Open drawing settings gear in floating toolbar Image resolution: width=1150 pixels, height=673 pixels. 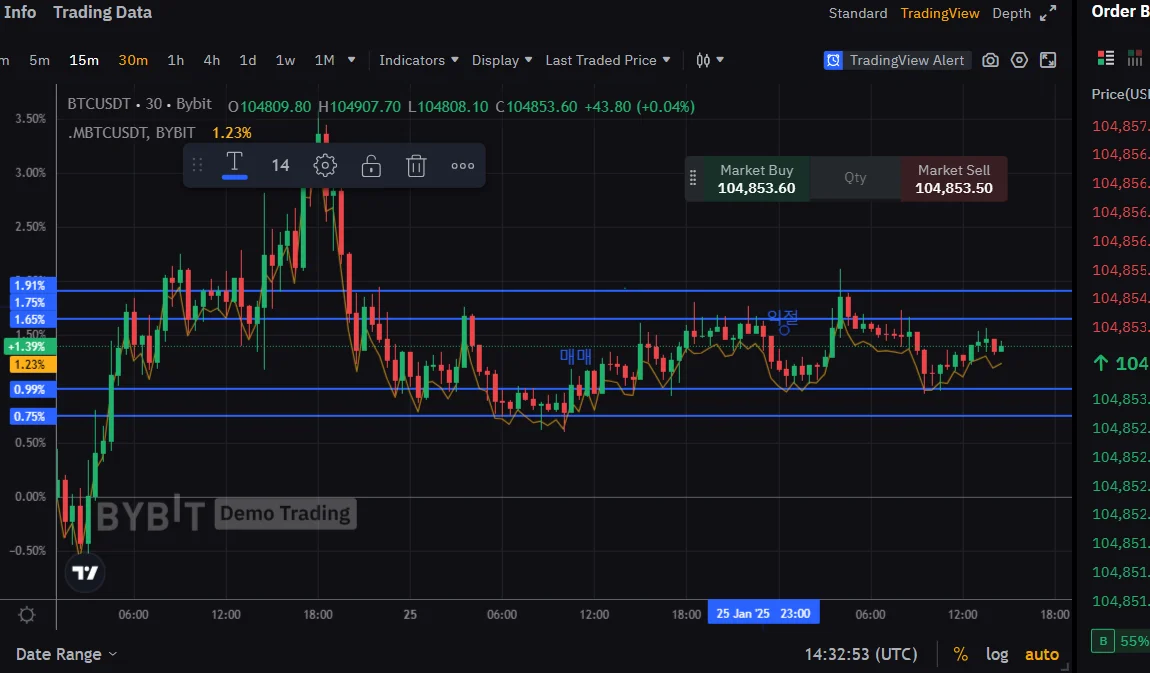(325, 166)
